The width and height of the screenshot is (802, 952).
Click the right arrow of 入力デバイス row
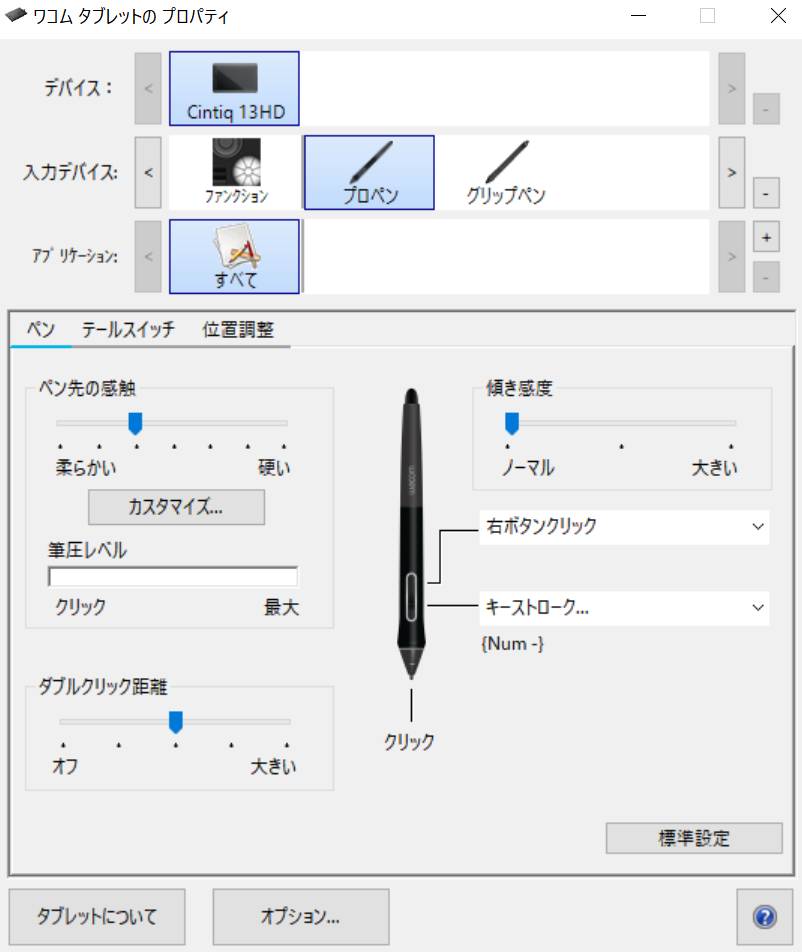pyautogui.click(x=732, y=172)
